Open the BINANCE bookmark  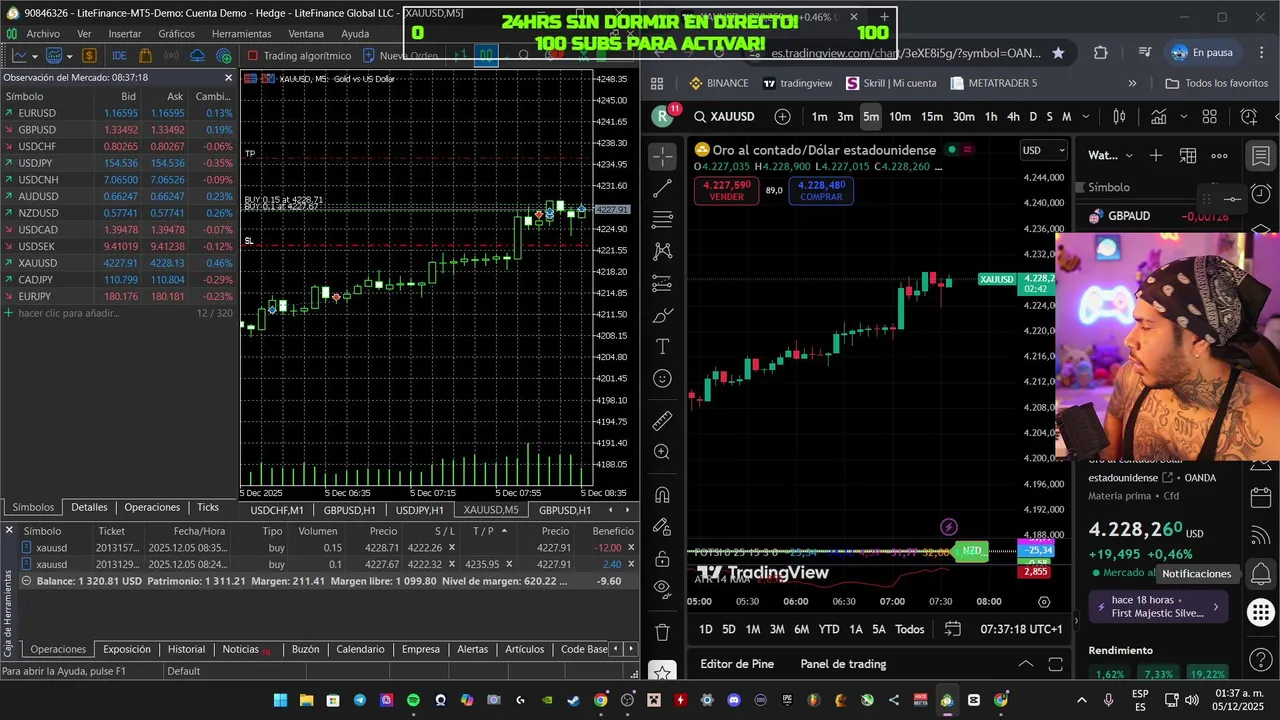point(718,83)
